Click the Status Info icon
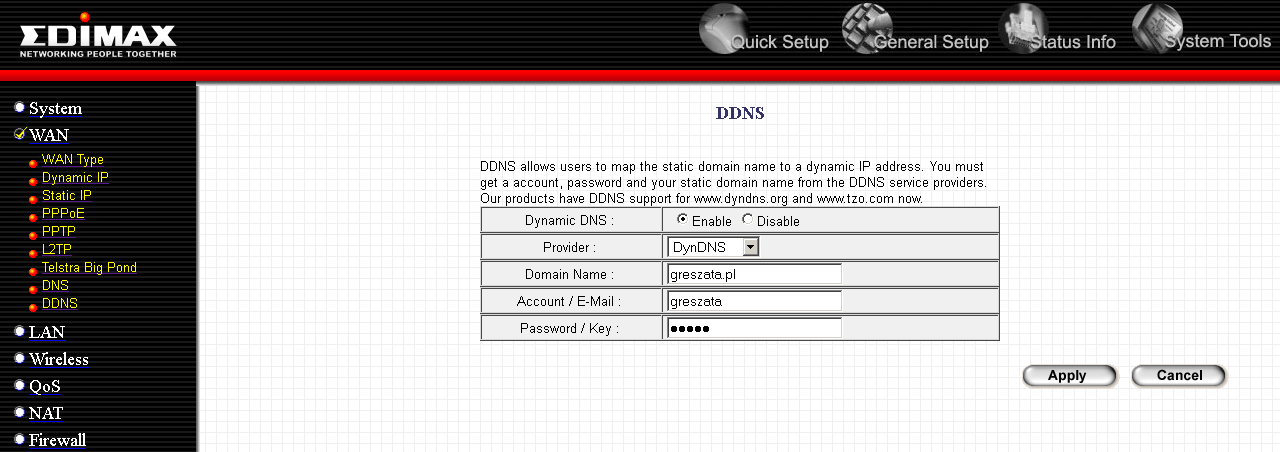 point(1022,28)
